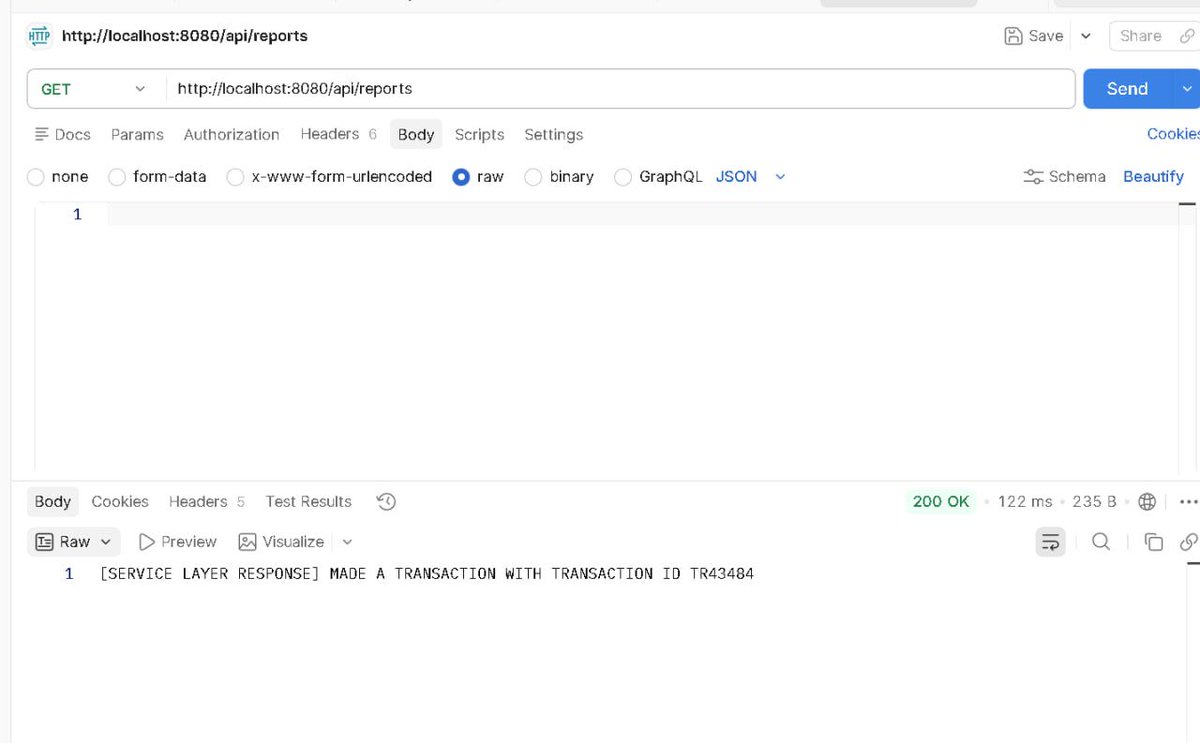Open the Test Results tab
The width and height of the screenshot is (1200, 743).
pos(309,501)
